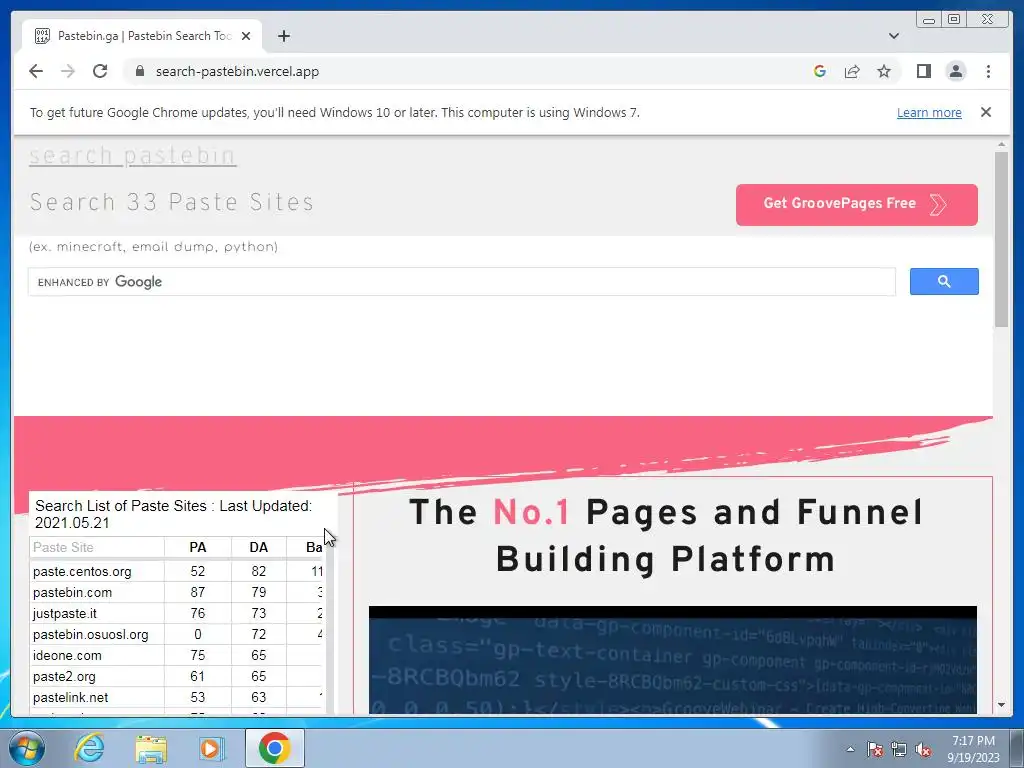Viewport: 1024px width, 768px height.
Task: Focus the Google enhanced search field
Action: coord(461,281)
